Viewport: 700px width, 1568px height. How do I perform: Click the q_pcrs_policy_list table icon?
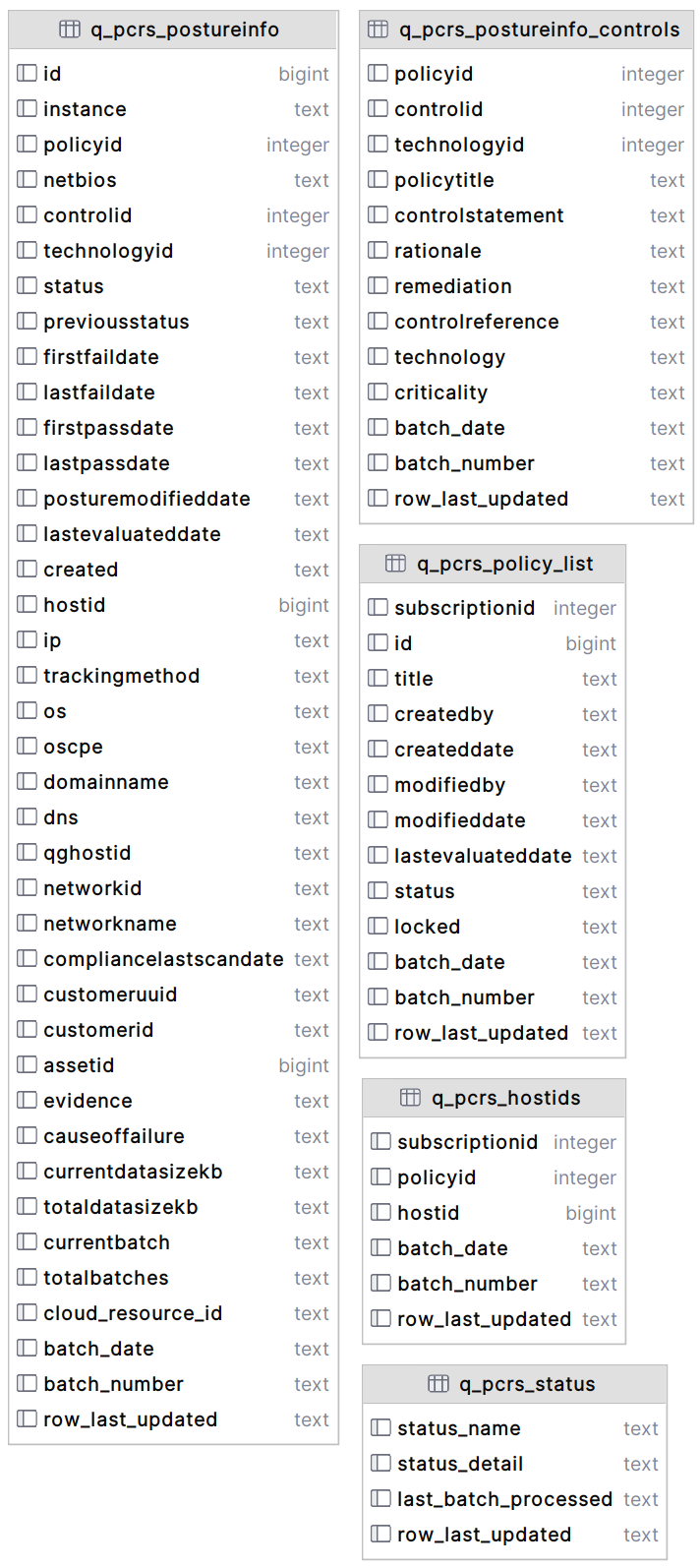click(x=395, y=564)
